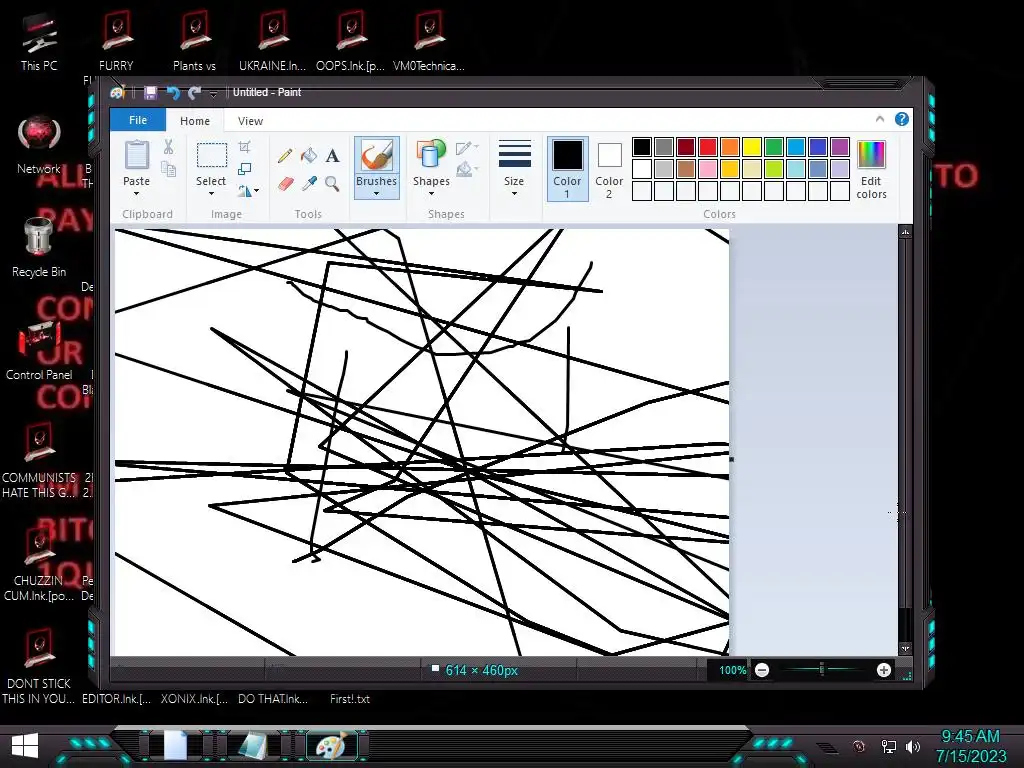The image size is (1024, 768).
Task: Activate the Color 1 selector
Action: pos(568,168)
